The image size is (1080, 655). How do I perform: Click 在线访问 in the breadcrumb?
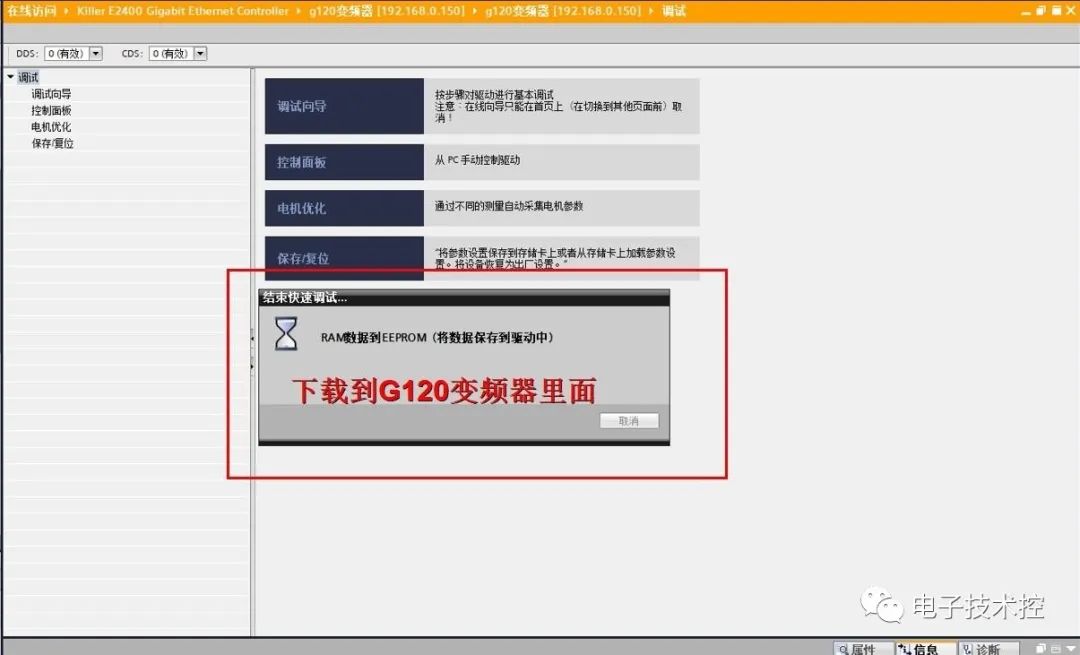point(31,11)
